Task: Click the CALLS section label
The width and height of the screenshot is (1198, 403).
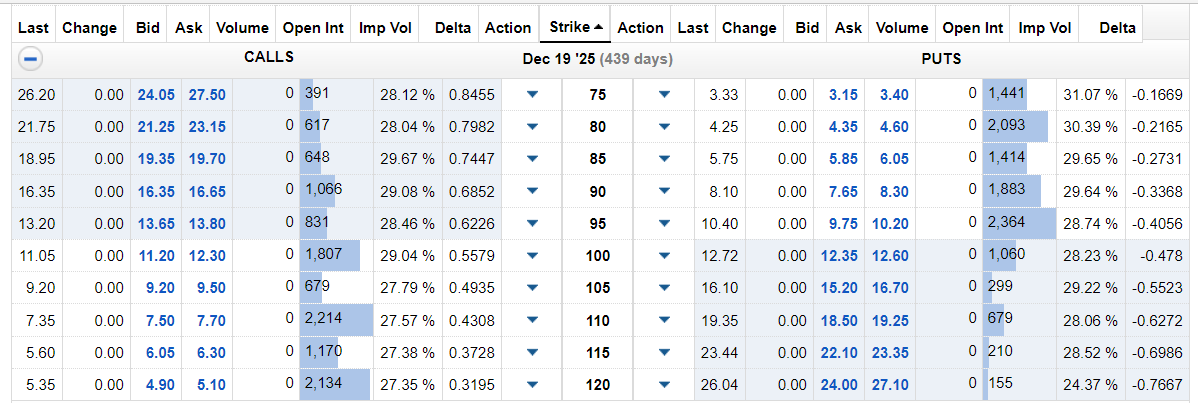Action: coord(269,57)
